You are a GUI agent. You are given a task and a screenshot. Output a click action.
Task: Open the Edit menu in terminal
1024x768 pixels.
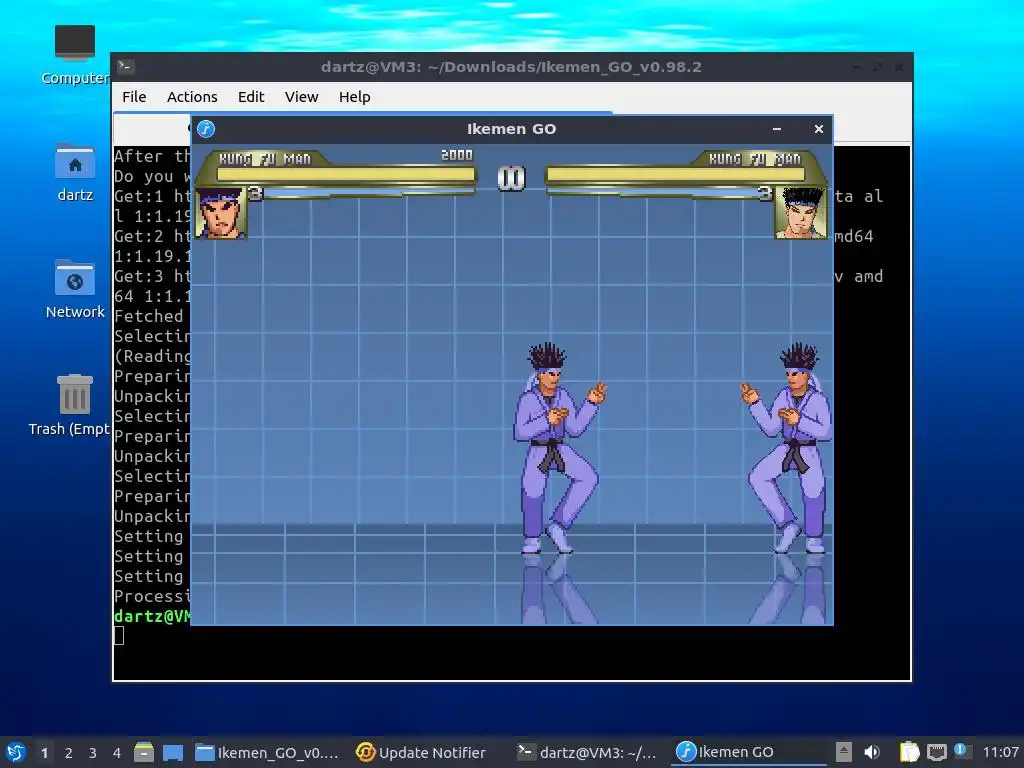click(x=251, y=97)
